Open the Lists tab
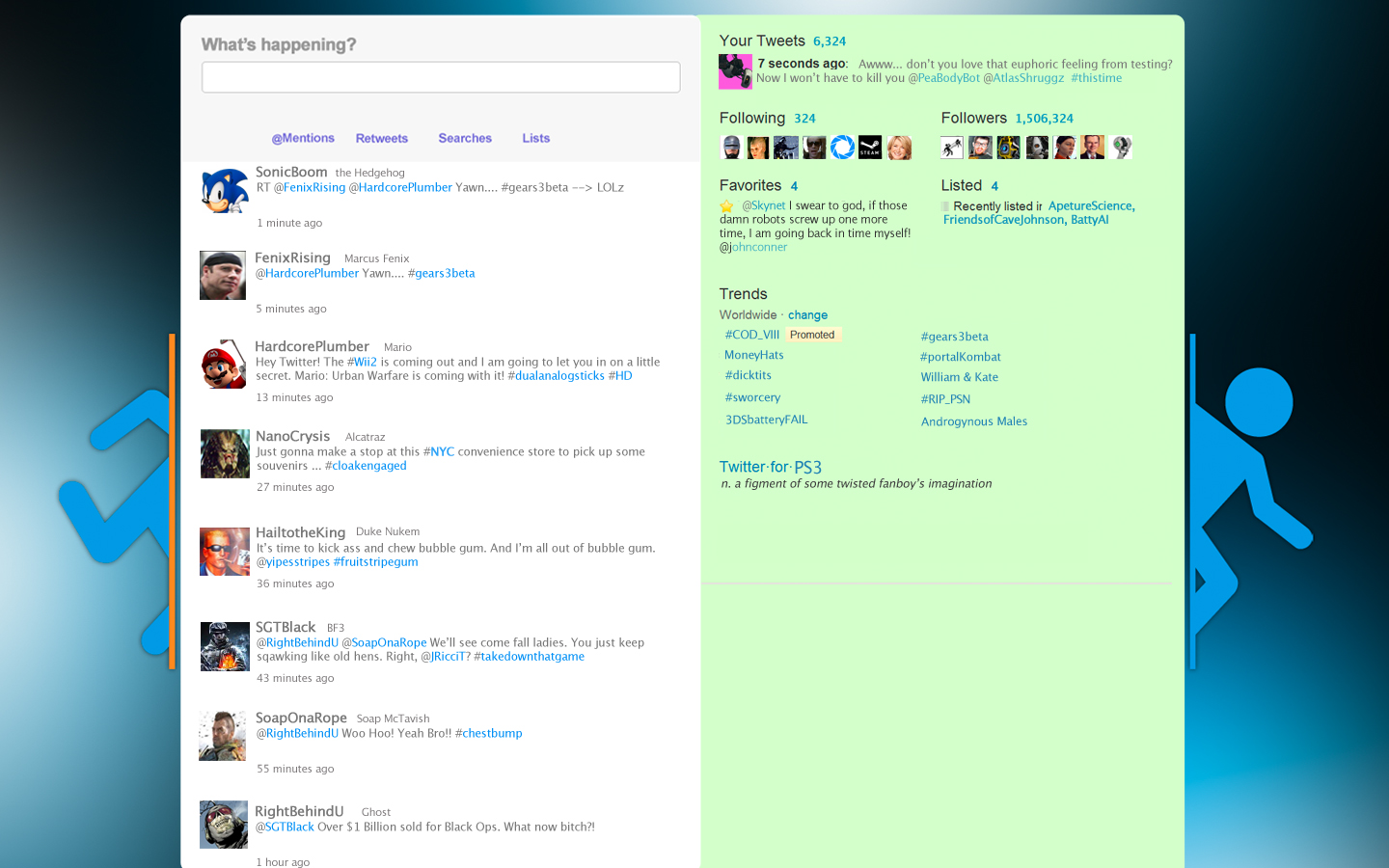This screenshot has width=1389, height=868. pyautogui.click(x=536, y=138)
